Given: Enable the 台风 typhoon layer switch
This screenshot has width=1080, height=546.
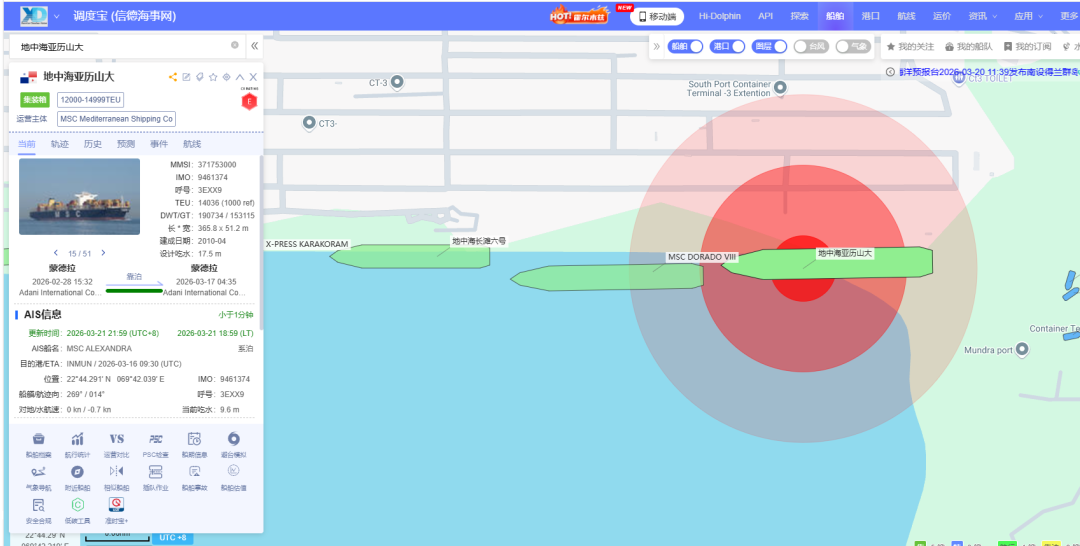Looking at the screenshot, I should (x=811, y=46).
